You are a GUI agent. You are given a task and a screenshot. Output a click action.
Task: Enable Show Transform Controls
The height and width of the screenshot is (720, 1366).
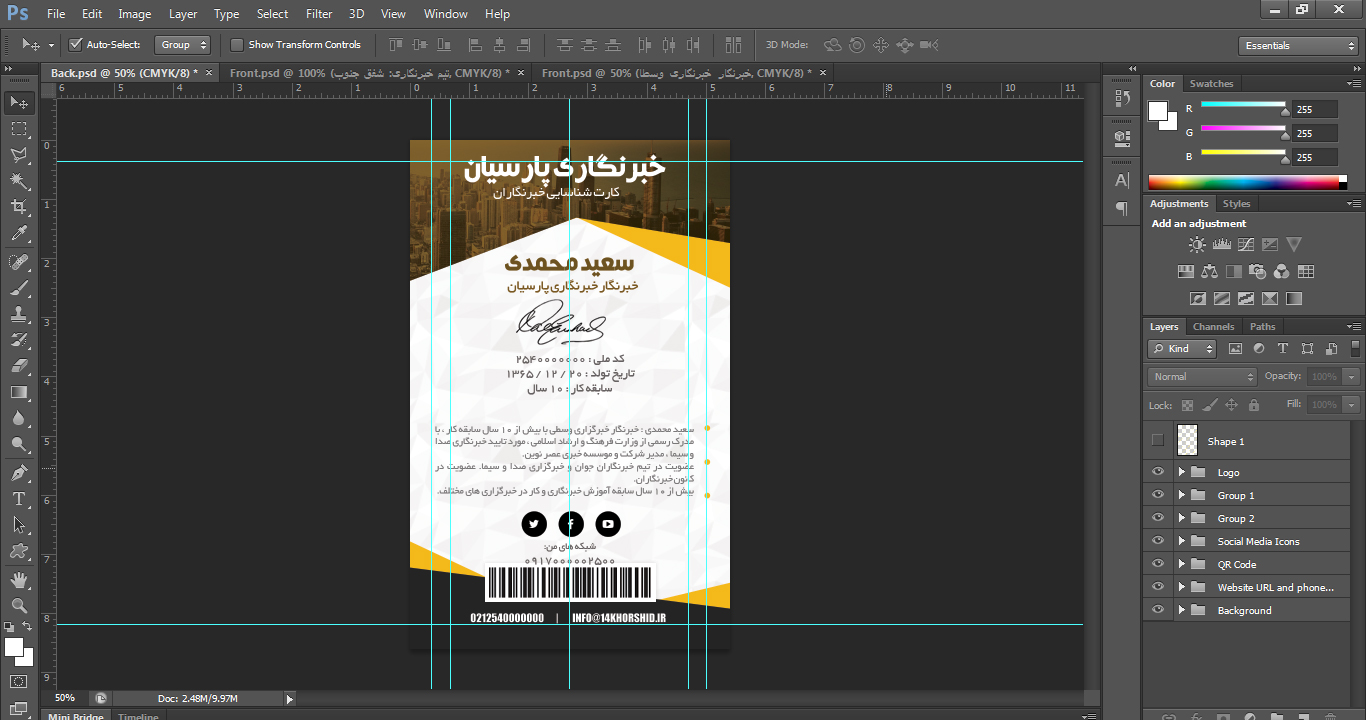(237, 44)
